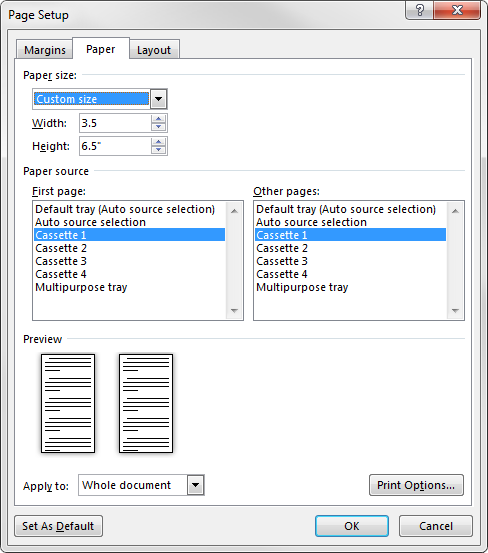
Task: Open Print Options
Action: (x=416, y=485)
